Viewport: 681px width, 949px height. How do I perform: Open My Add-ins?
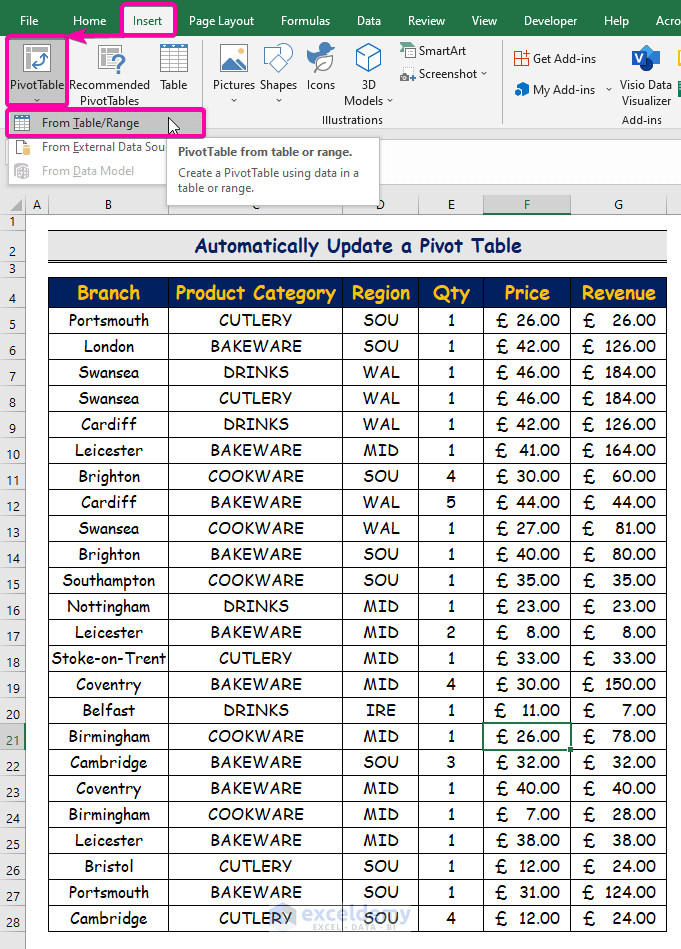[555, 90]
